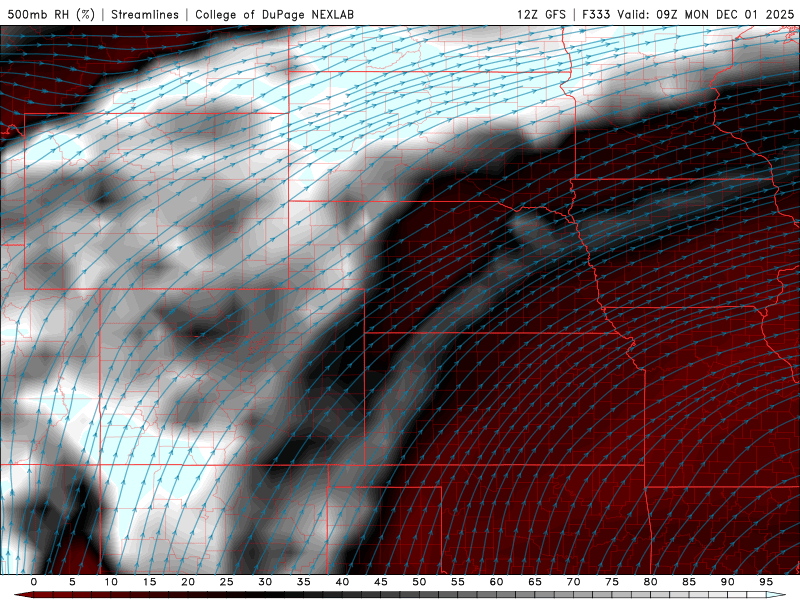Screen dimensions: 800x600
Task: Click the "45" legend scale value
Action: pyautogui.click(x=381, y=582)
